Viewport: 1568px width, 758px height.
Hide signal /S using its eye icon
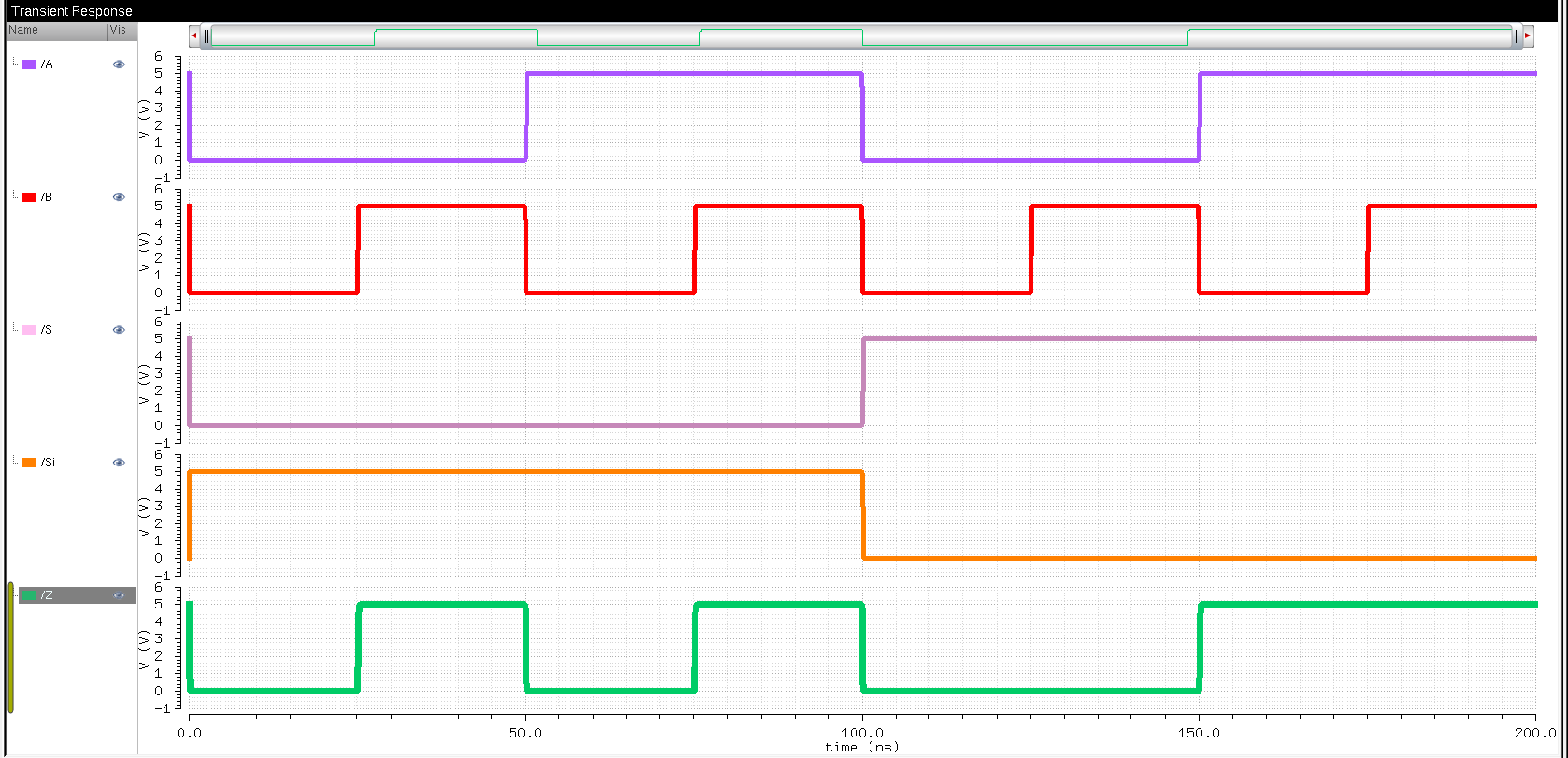[119, 330]
